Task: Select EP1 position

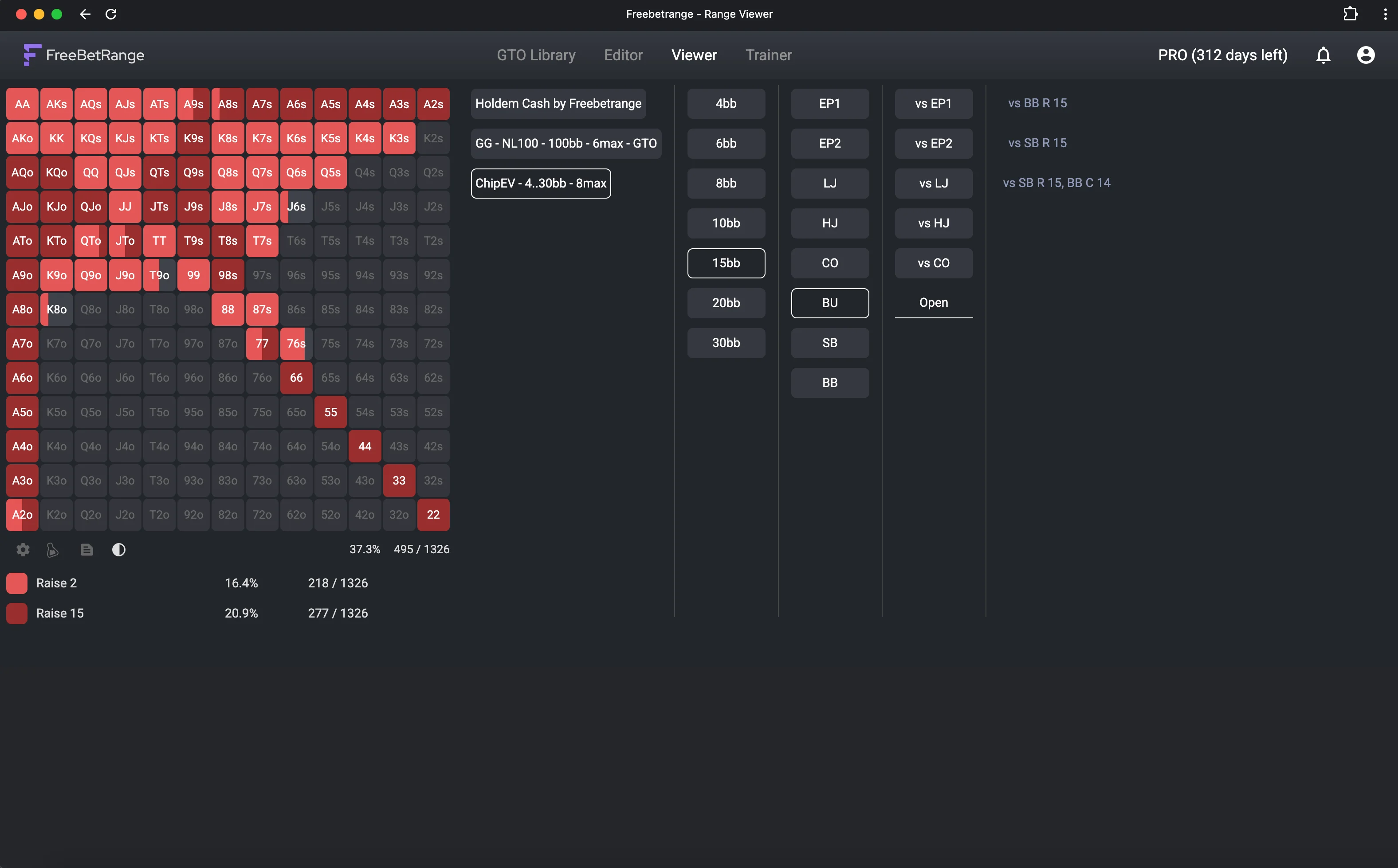Action: tap(829, 103)
